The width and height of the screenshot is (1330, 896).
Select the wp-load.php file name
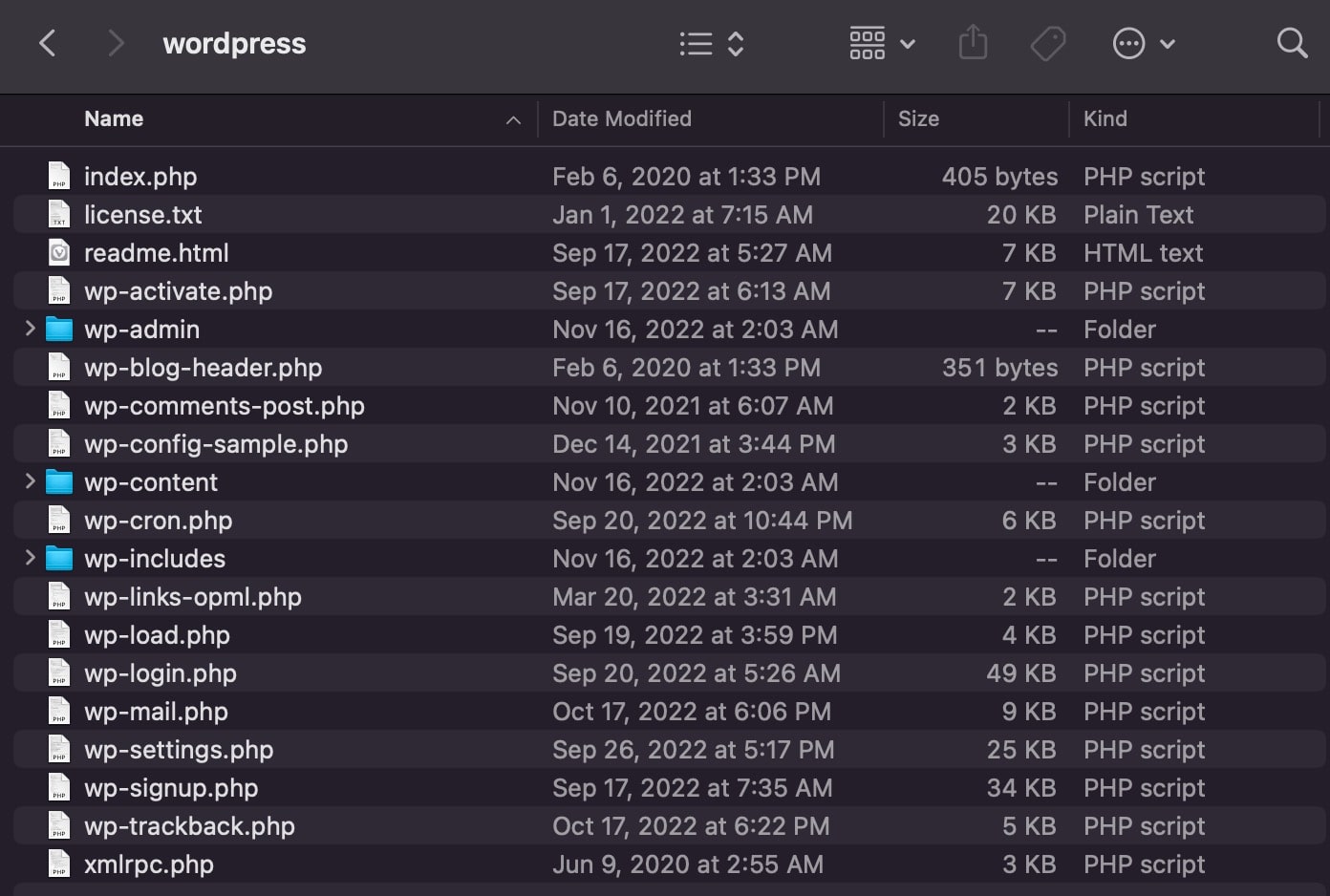tap(158, 635)
